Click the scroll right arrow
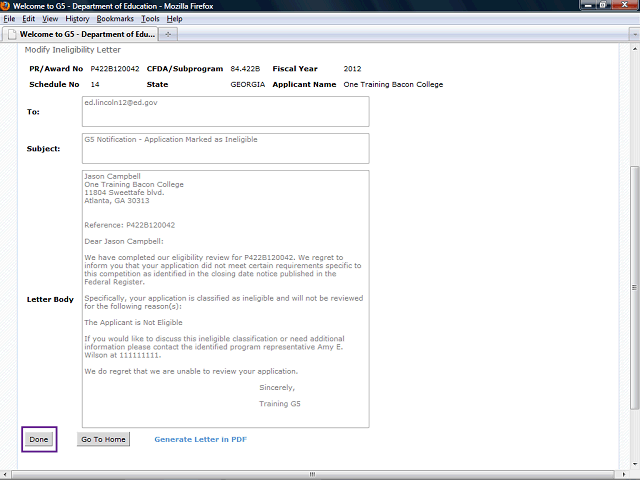 [x=624, y=475]
